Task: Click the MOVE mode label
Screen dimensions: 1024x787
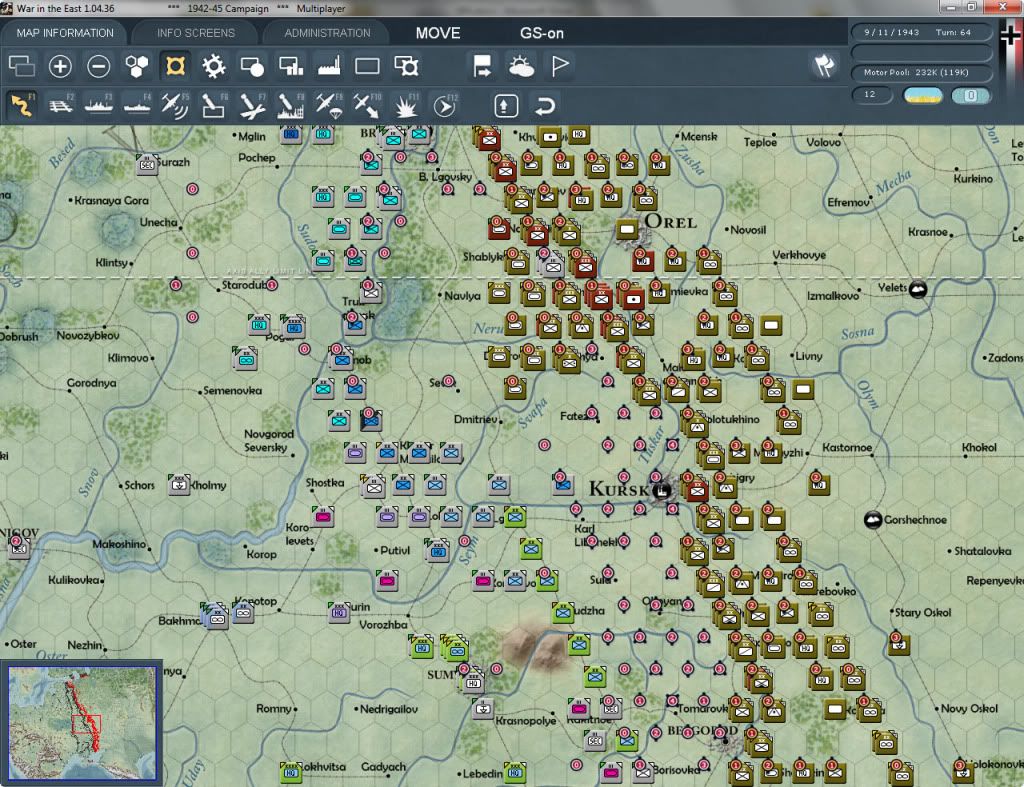Action: click(438, 33)
